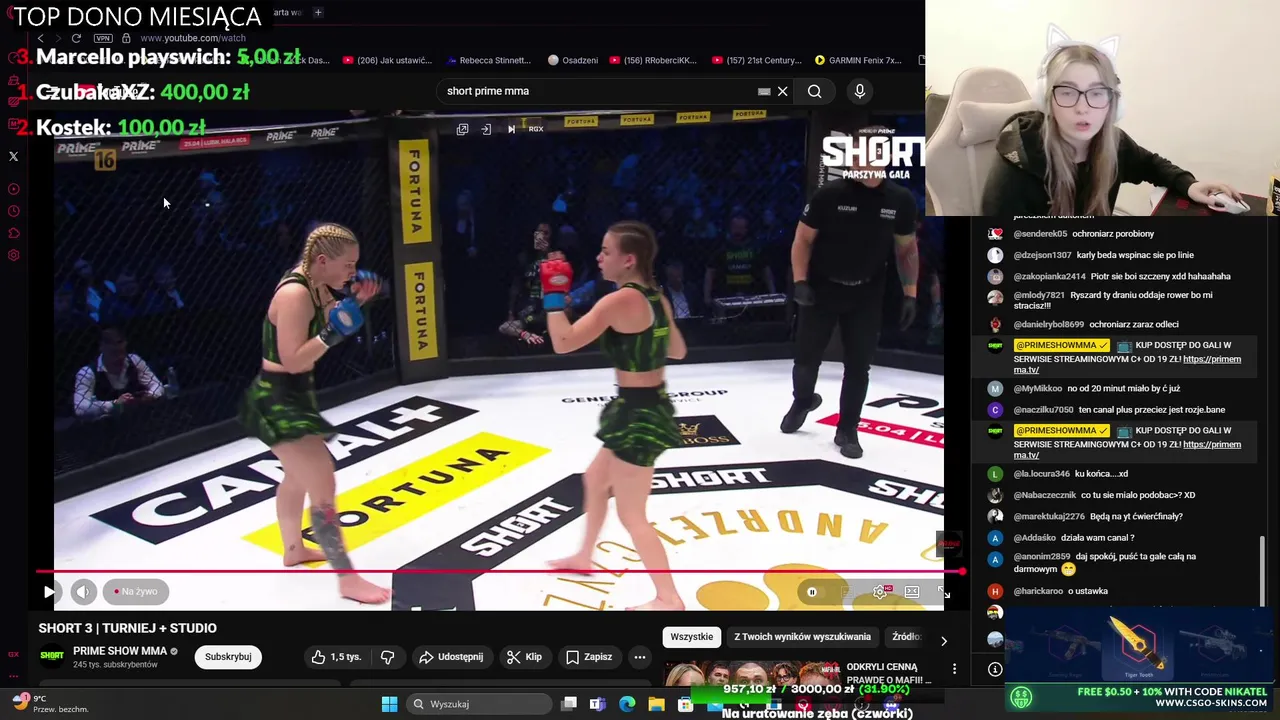Screen dimensions: 1280x720
Task: Select the 'Źródło' filter chip
Action: click(906, 637)
